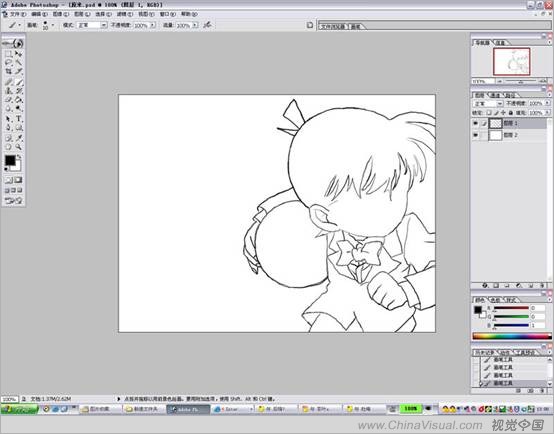
Task: Delete state using History panel trash icon
Action: point(542,391)
